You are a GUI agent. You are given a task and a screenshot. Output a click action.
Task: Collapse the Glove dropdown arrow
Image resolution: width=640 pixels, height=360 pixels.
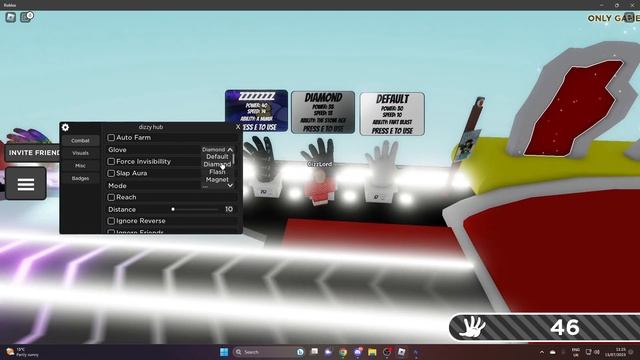(230, 150)
